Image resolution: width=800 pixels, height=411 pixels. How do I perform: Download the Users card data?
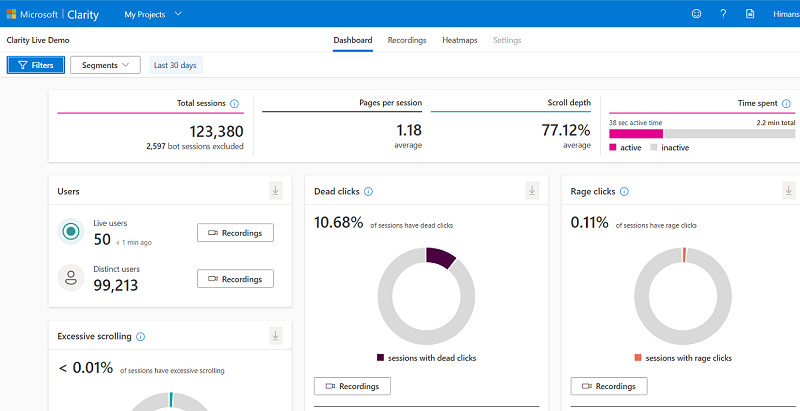click(275, 191)
